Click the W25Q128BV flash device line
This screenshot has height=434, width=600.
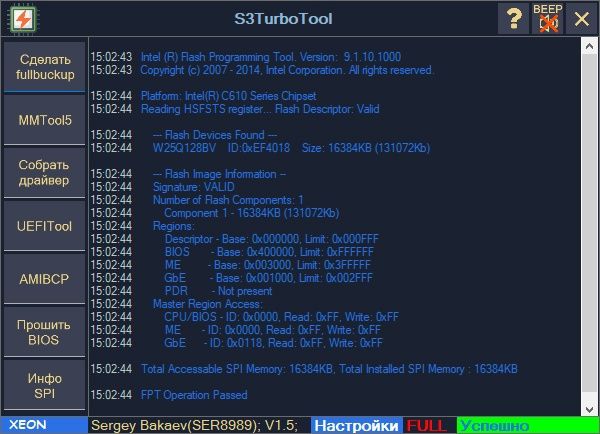(x=291, y=148)
